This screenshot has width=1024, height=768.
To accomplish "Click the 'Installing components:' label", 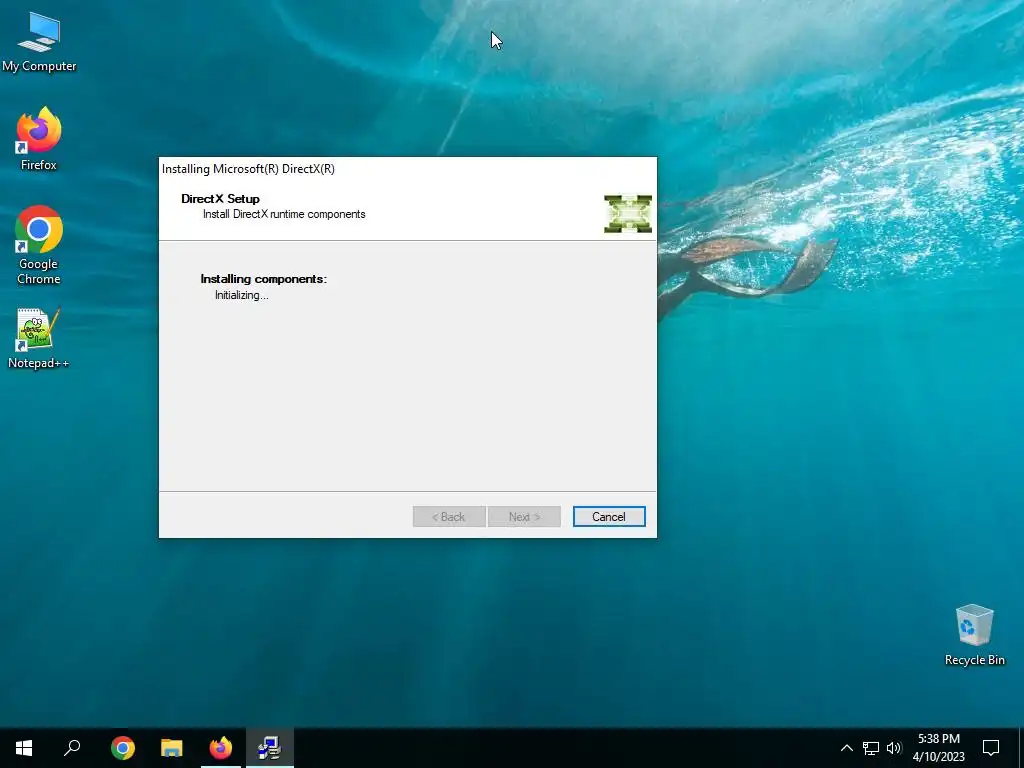I will [x=263, y=279].
